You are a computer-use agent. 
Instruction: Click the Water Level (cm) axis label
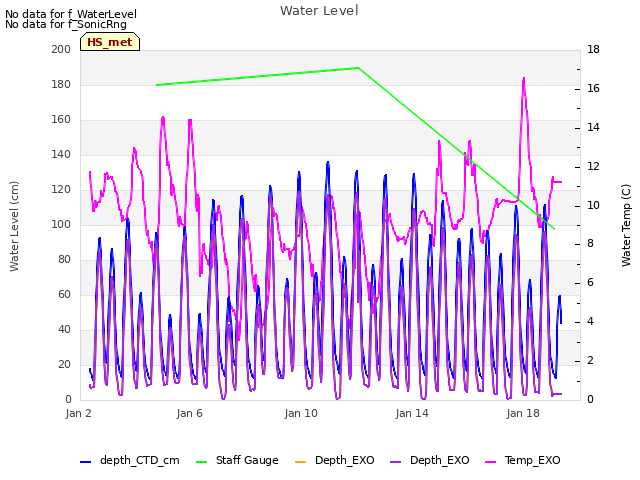(14, 226)
